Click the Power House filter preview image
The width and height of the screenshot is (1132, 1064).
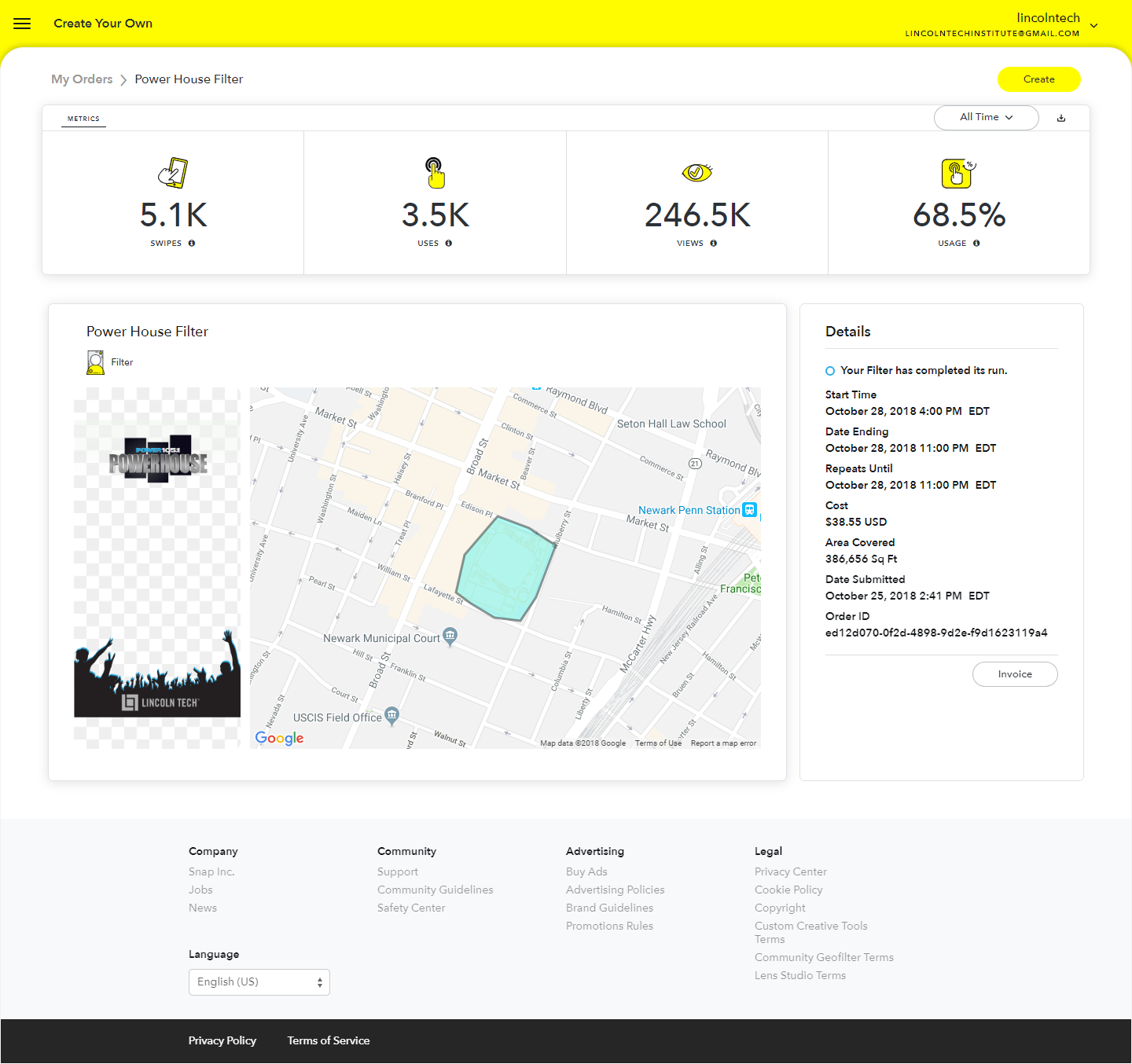(157, 567)
